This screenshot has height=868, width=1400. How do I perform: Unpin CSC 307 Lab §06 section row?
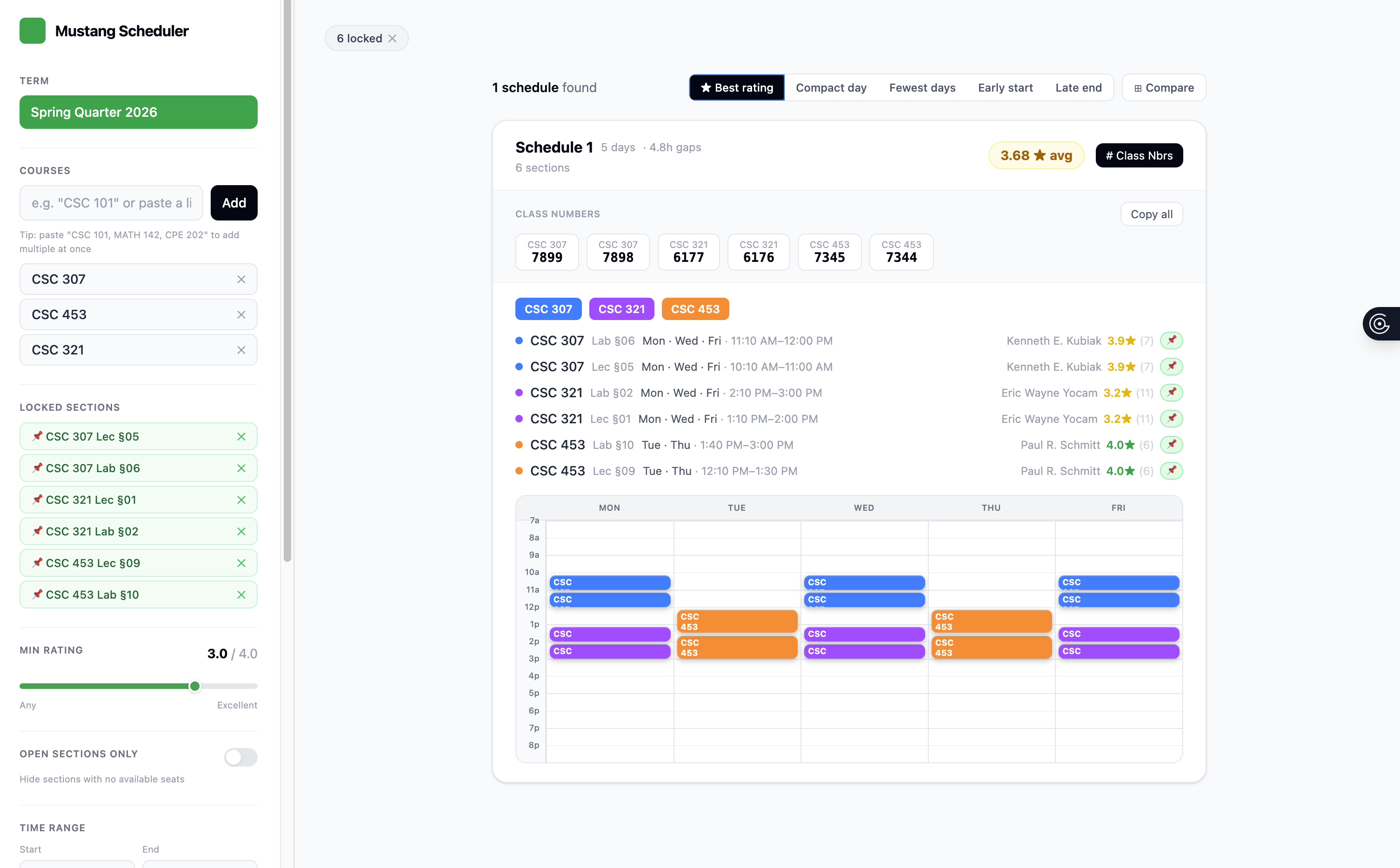click(x=1171, y=341)
